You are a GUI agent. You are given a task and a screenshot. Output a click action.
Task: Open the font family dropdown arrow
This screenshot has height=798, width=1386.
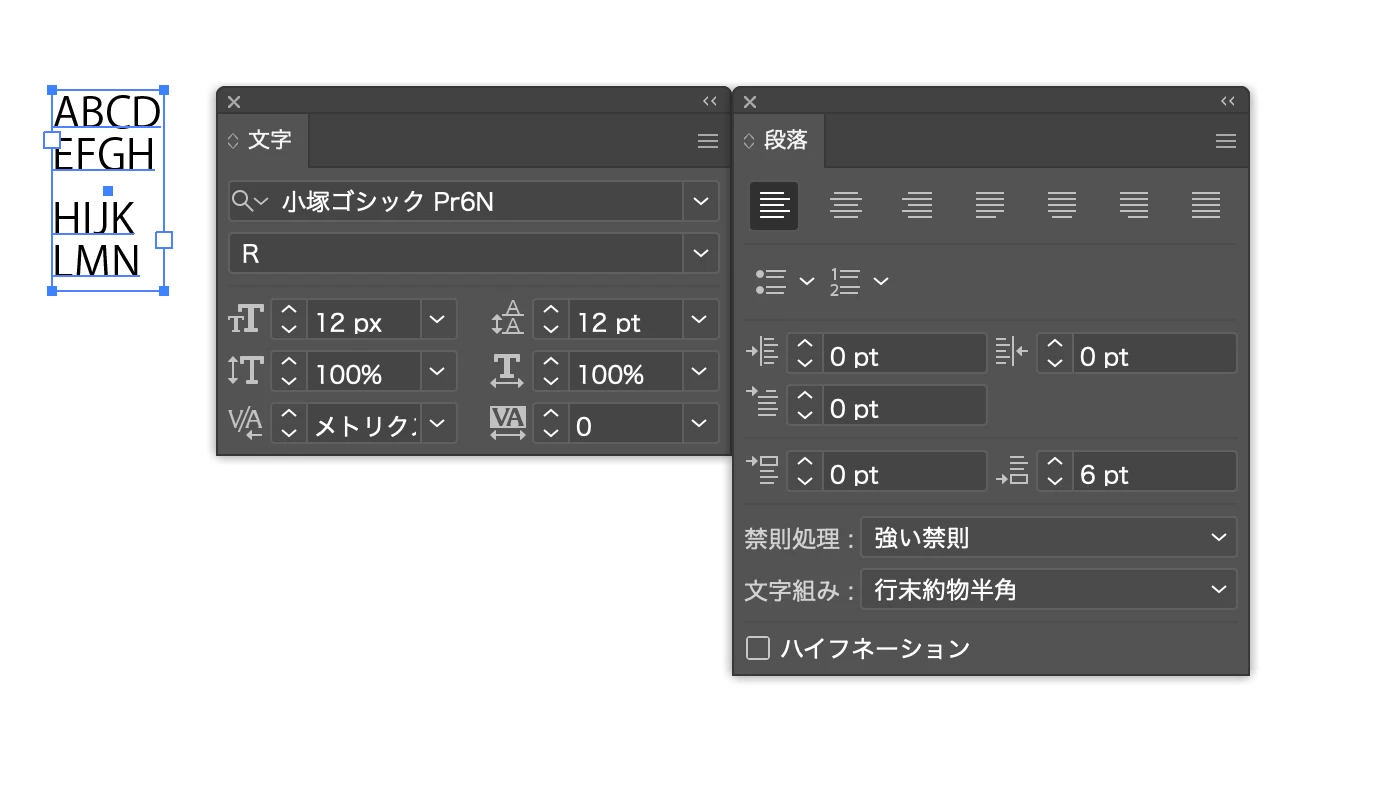(x=700, y=201)
